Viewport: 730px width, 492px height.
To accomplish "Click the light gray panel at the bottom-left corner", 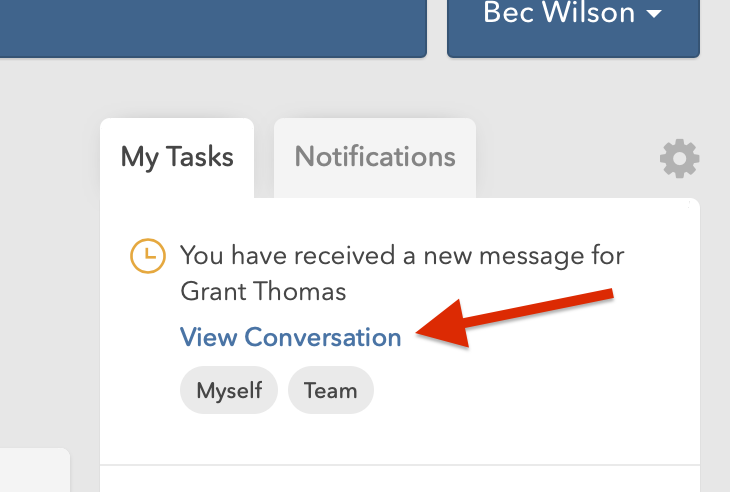I will pos(35,470).
